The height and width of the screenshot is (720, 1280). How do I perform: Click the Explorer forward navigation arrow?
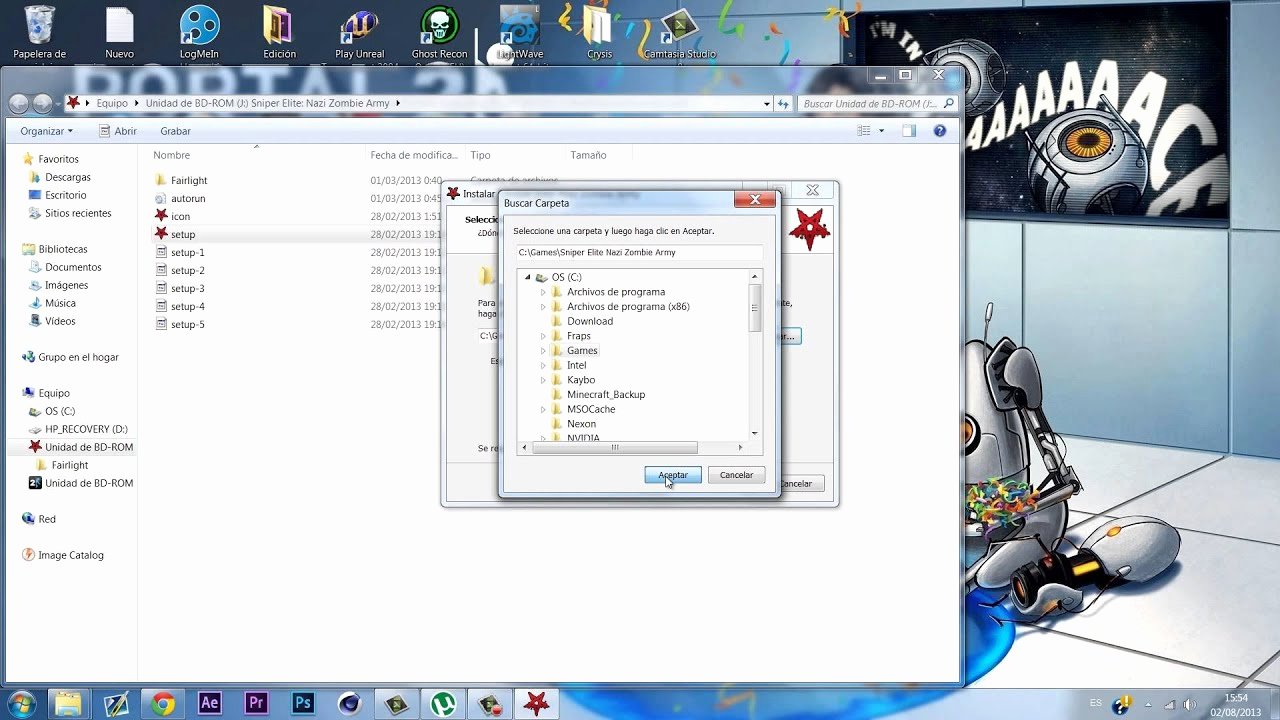coord(42,103)
